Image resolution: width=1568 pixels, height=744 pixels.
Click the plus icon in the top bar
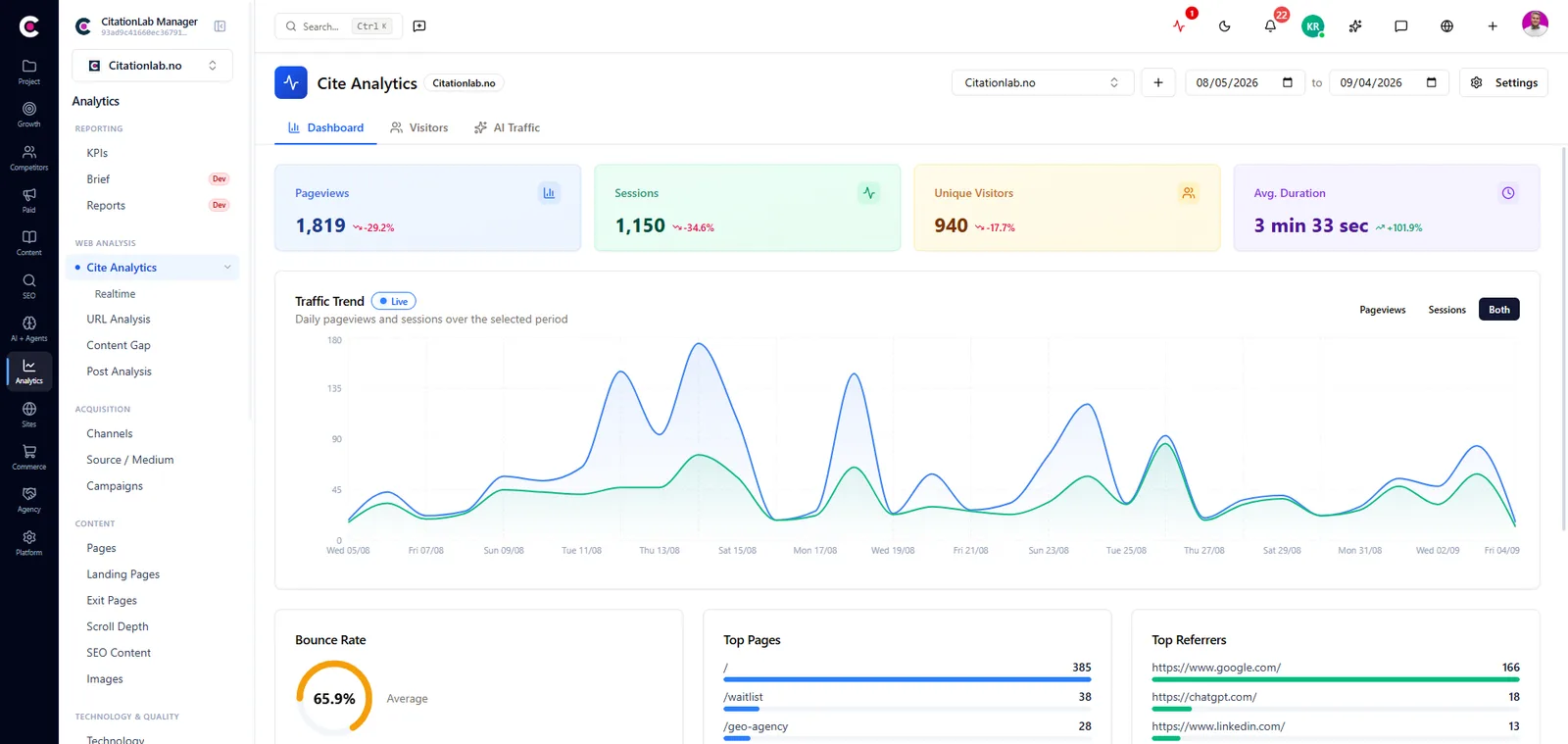point(1493,26)
